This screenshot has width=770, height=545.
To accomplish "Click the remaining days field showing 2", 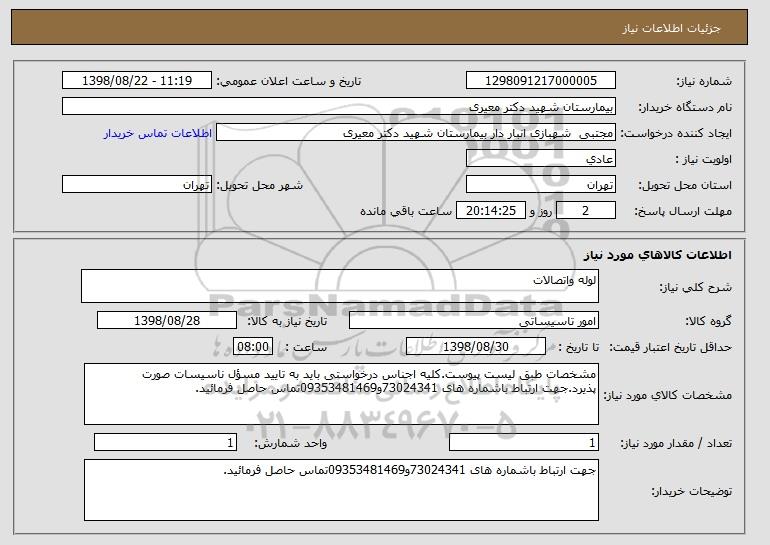I will tap(585, 211).
